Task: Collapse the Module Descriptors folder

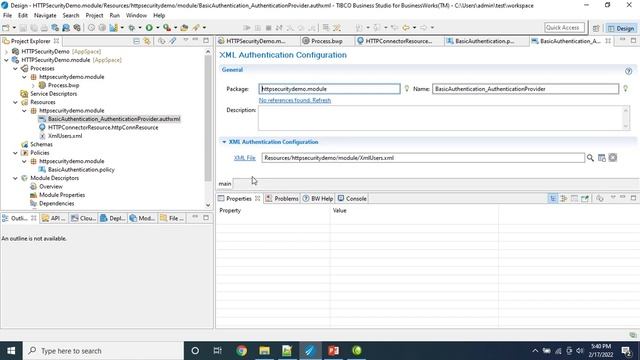Action: coord(15,178)
